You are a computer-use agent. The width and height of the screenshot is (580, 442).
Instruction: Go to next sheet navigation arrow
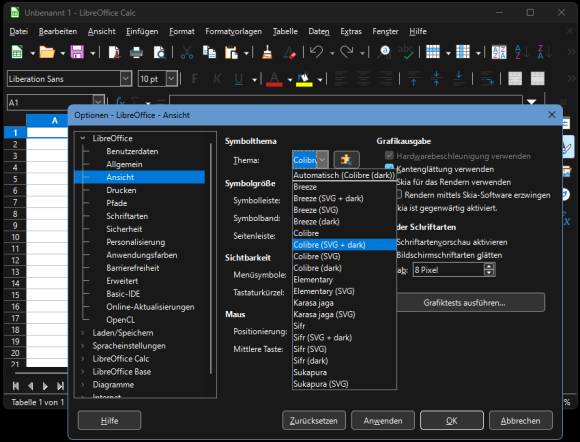[45, 386]
